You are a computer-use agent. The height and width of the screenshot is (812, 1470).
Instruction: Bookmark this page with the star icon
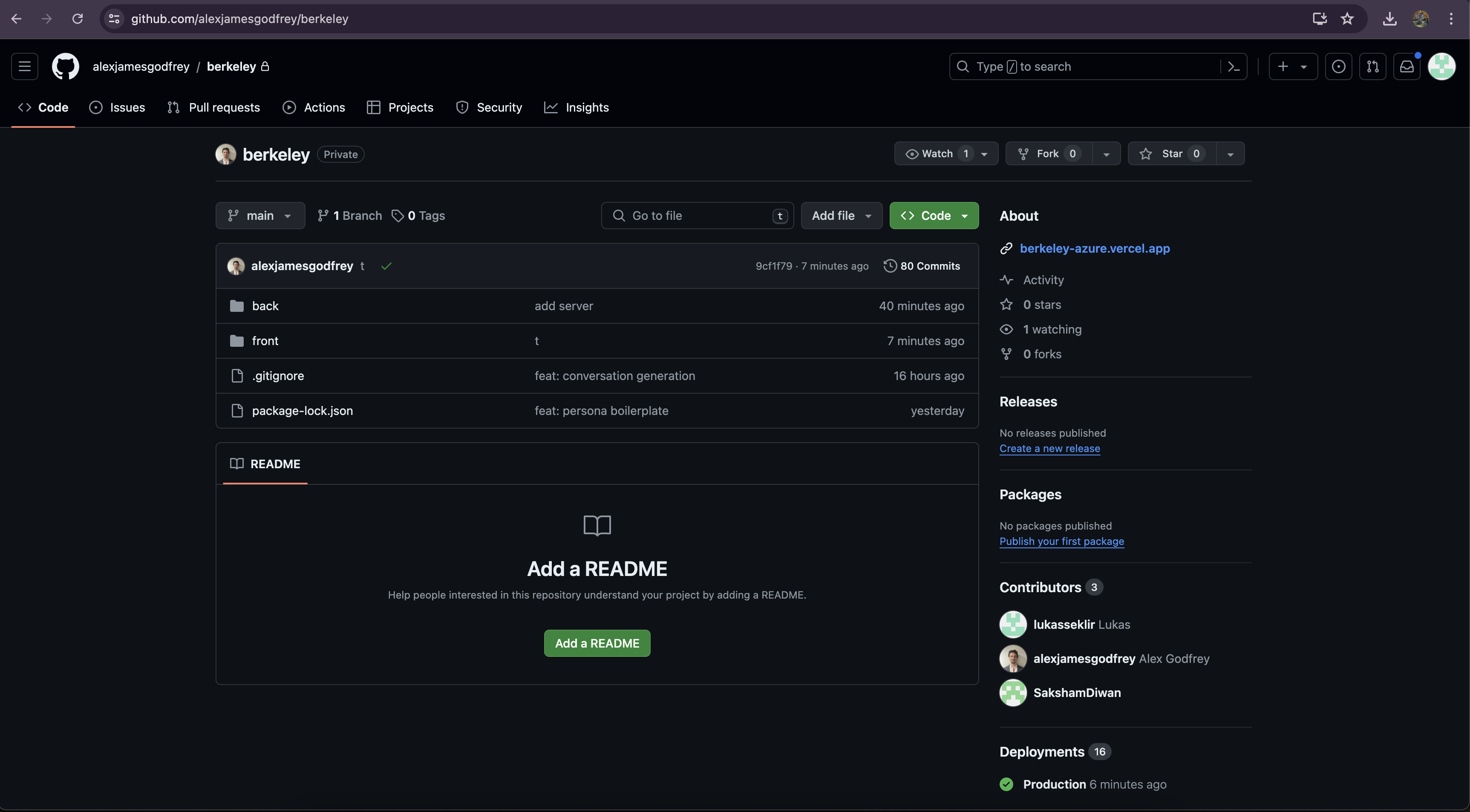(1347, 19)
